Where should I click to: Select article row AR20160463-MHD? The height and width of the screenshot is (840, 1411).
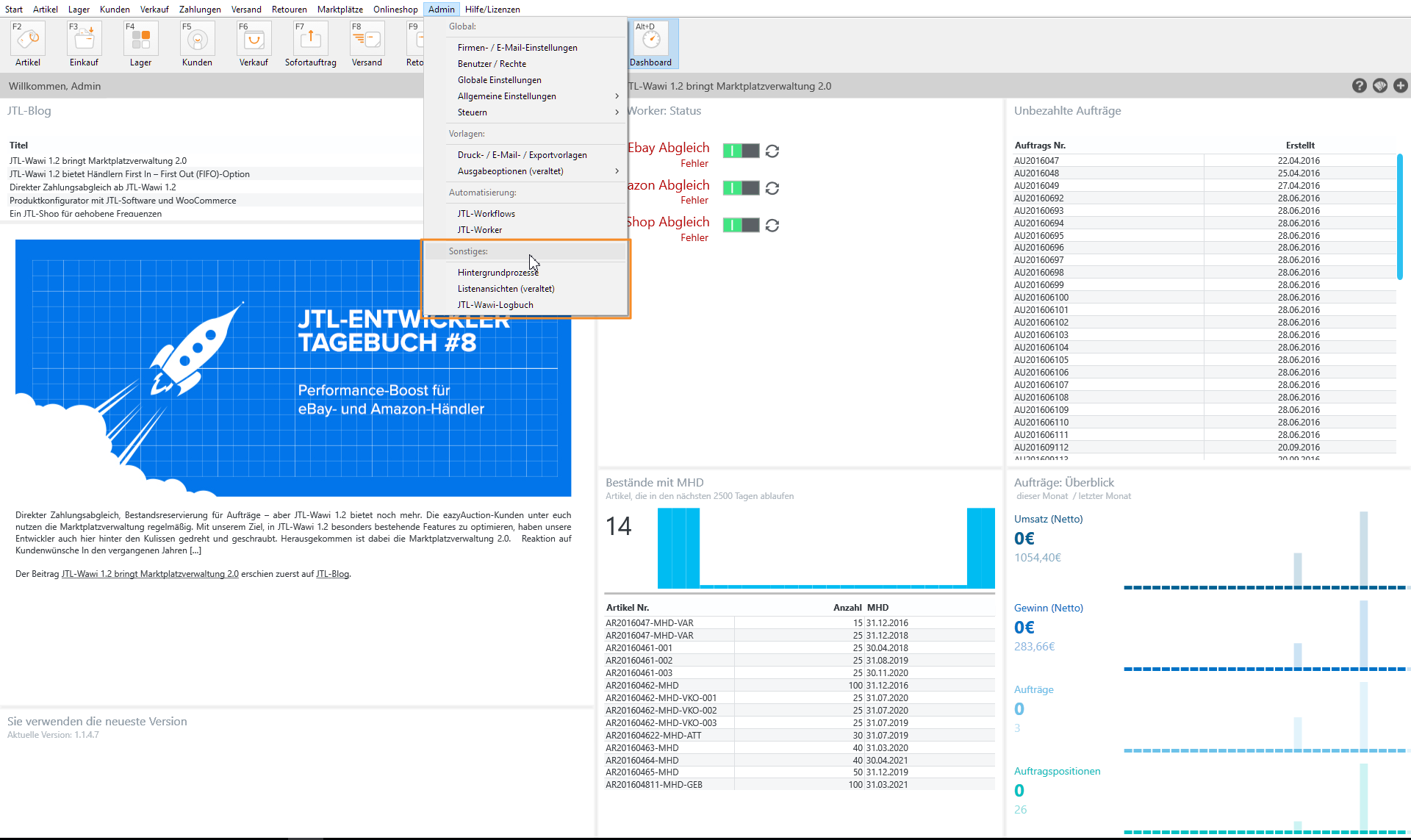[800, 748]
